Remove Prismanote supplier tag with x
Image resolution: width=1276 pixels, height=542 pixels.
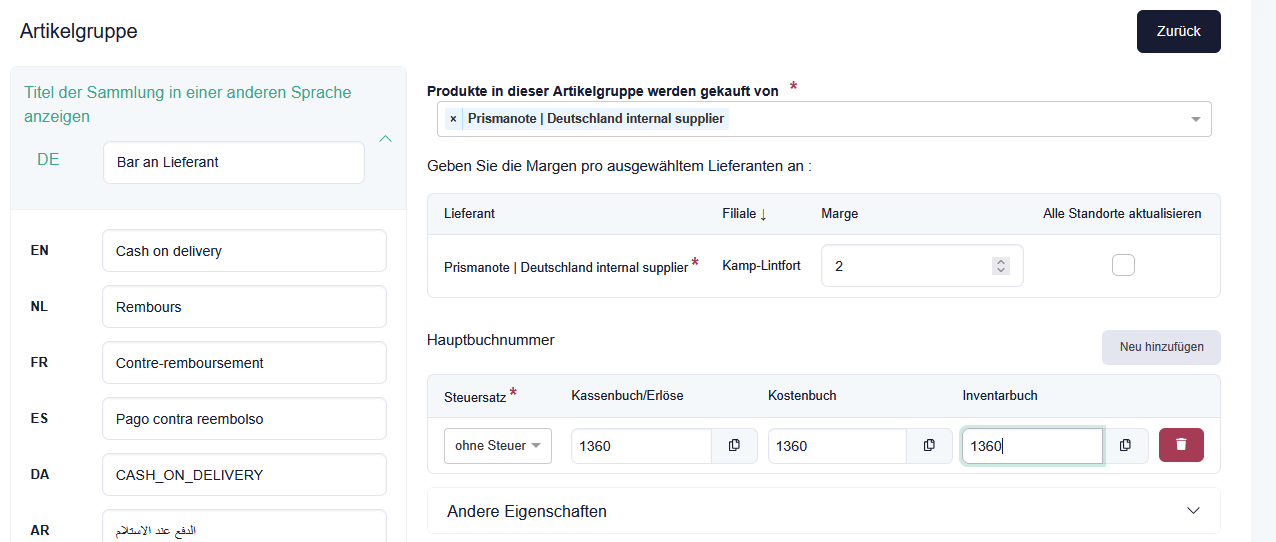tap(453, 119)
